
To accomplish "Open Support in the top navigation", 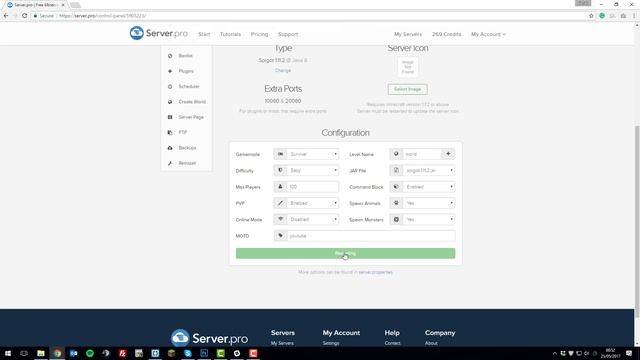I will (288, 34).
